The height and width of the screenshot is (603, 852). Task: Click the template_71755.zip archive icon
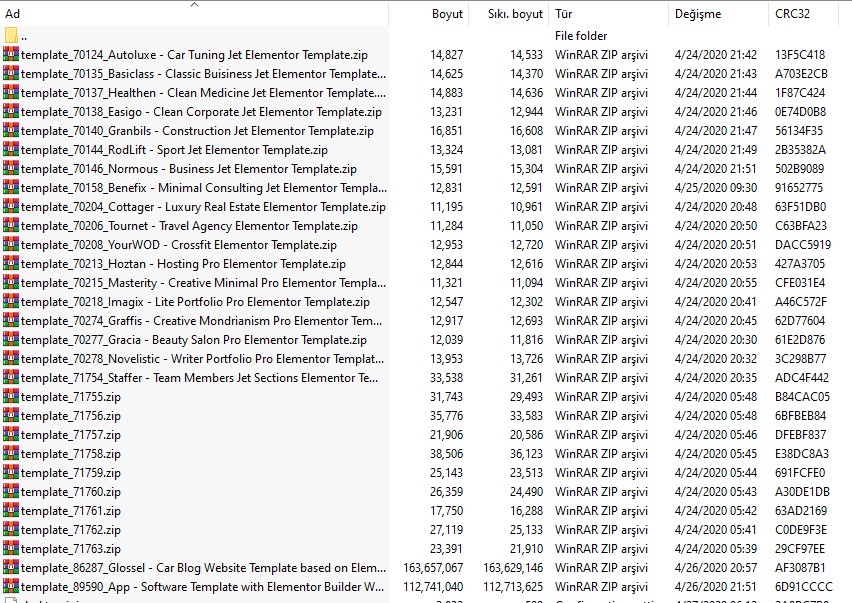pyautogui.click(x=11, y=397)
